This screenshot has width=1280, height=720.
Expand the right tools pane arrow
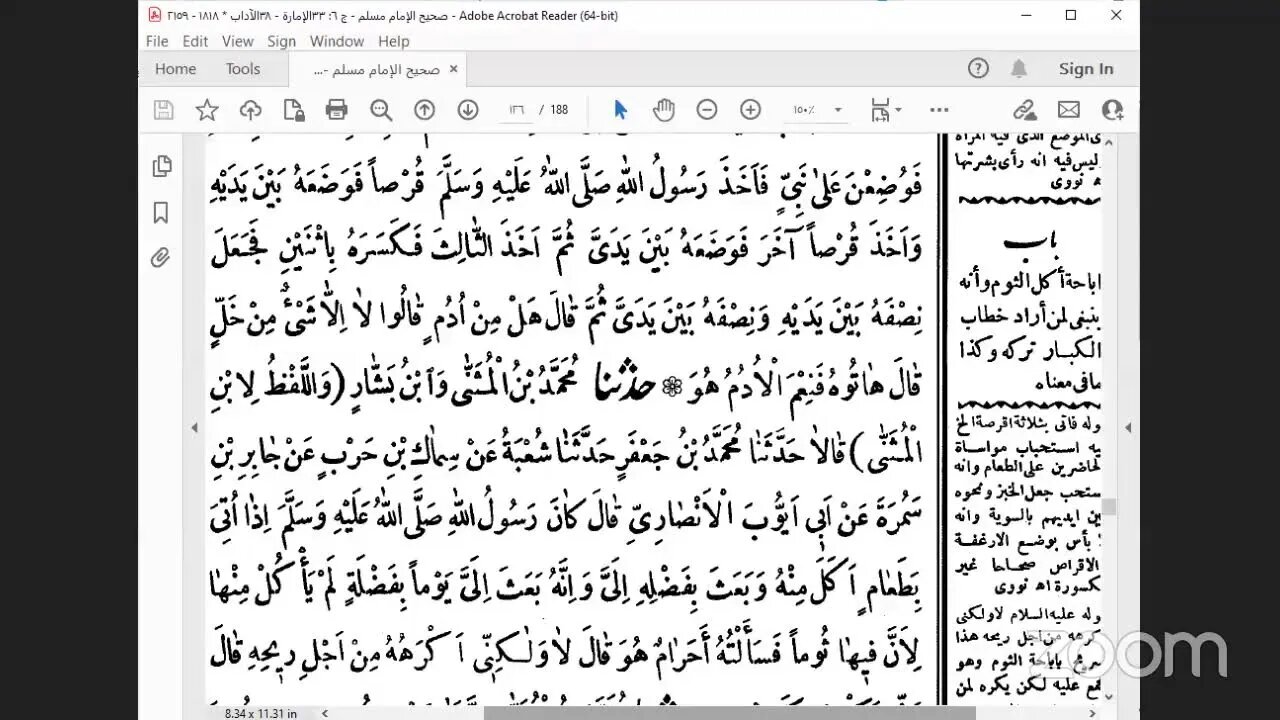(1129, 428)
